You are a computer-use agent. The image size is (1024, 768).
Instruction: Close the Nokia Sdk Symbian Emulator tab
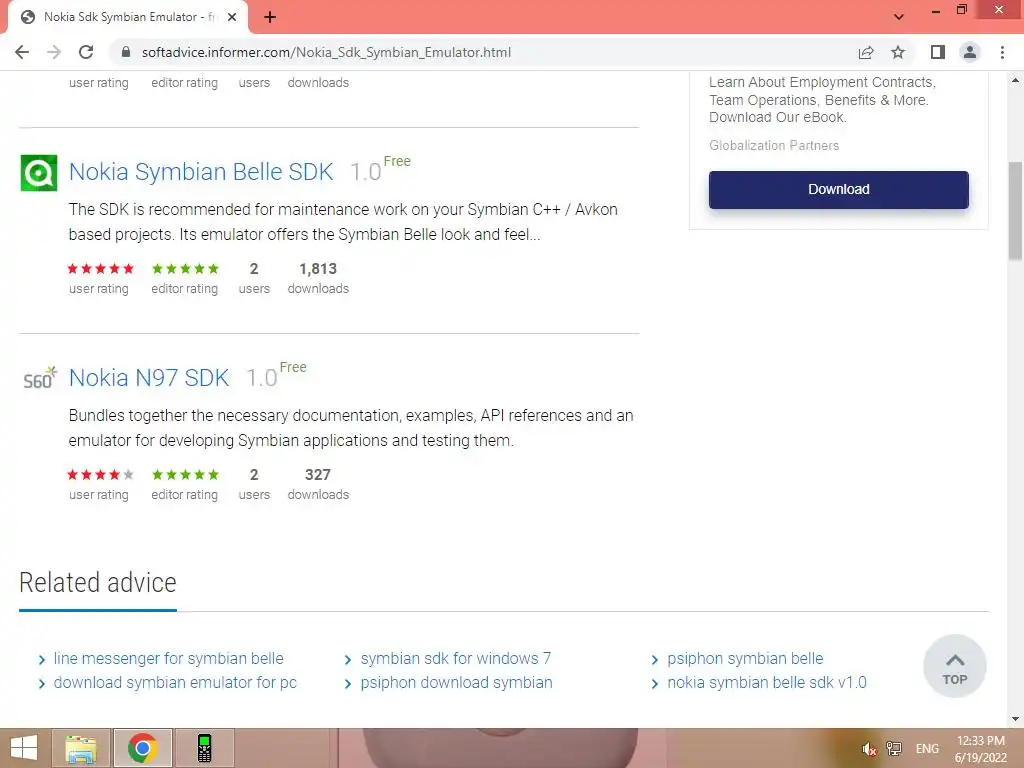pos(232,17)
